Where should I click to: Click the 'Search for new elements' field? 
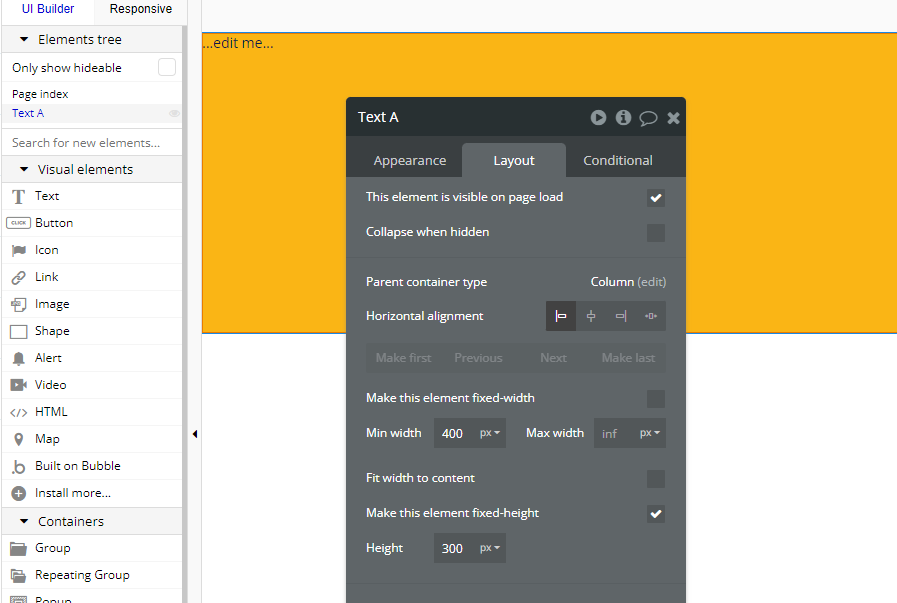(90, 142)
